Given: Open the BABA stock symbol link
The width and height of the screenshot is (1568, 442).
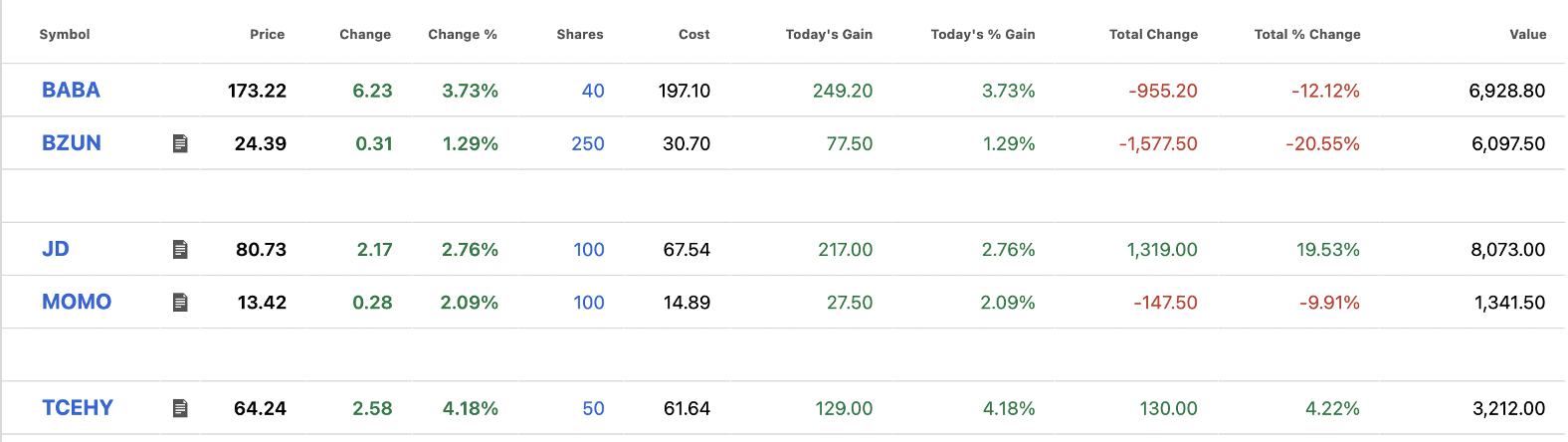Looking at the screenshot, I should [71, 91].
